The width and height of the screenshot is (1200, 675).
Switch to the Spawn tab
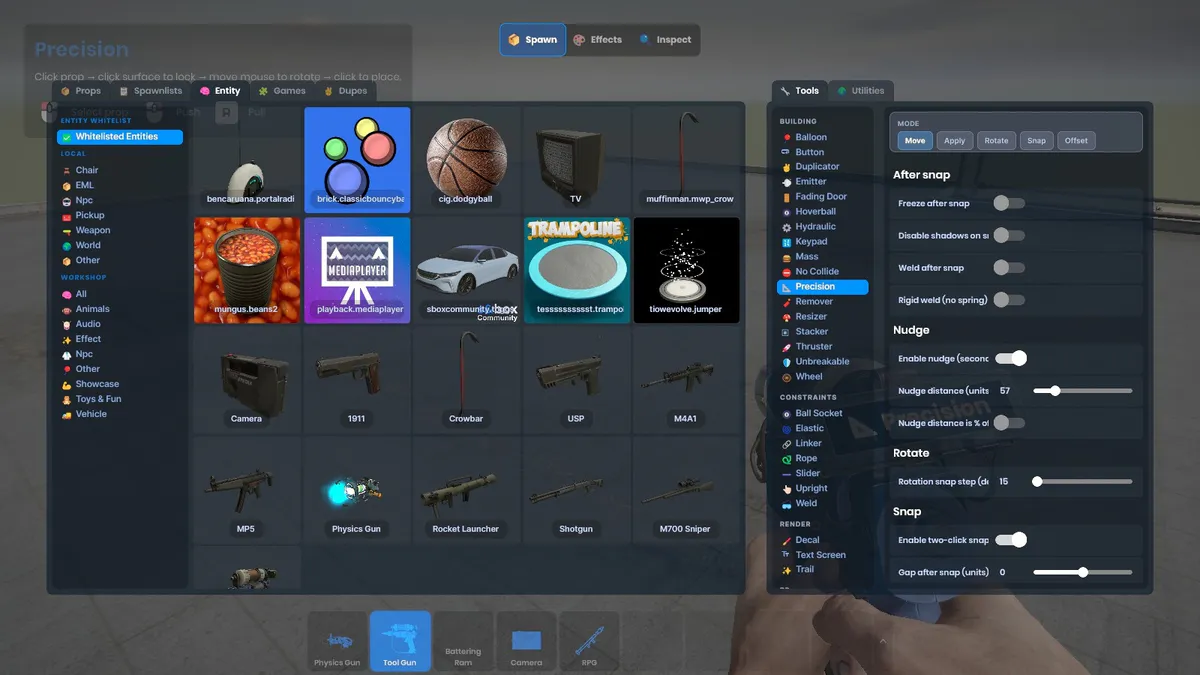(533, 40)
